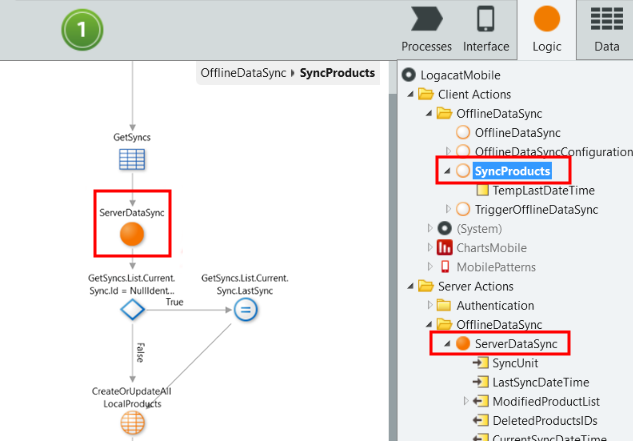Switch to the Data tab
Image resolution: width=633 pixels, height=441 pixels.
coord(606,29)
